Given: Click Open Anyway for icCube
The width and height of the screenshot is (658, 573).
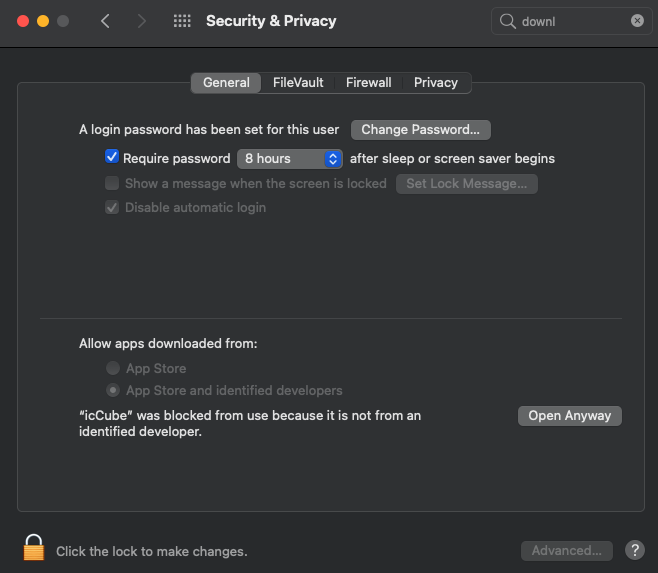Looking at the screenshot, I should (x=570, y=416).
